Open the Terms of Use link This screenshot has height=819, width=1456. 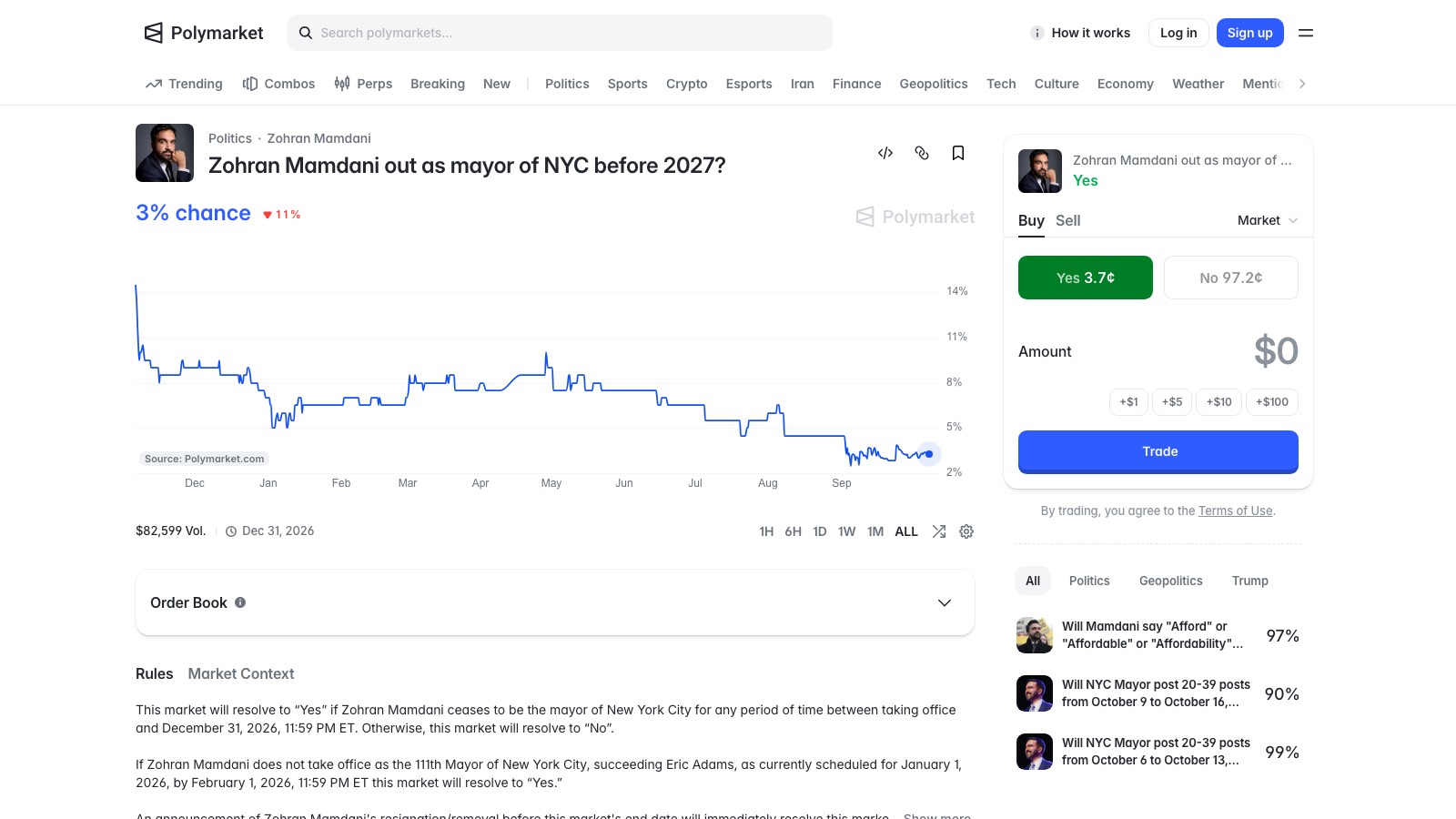[1236, 511]
